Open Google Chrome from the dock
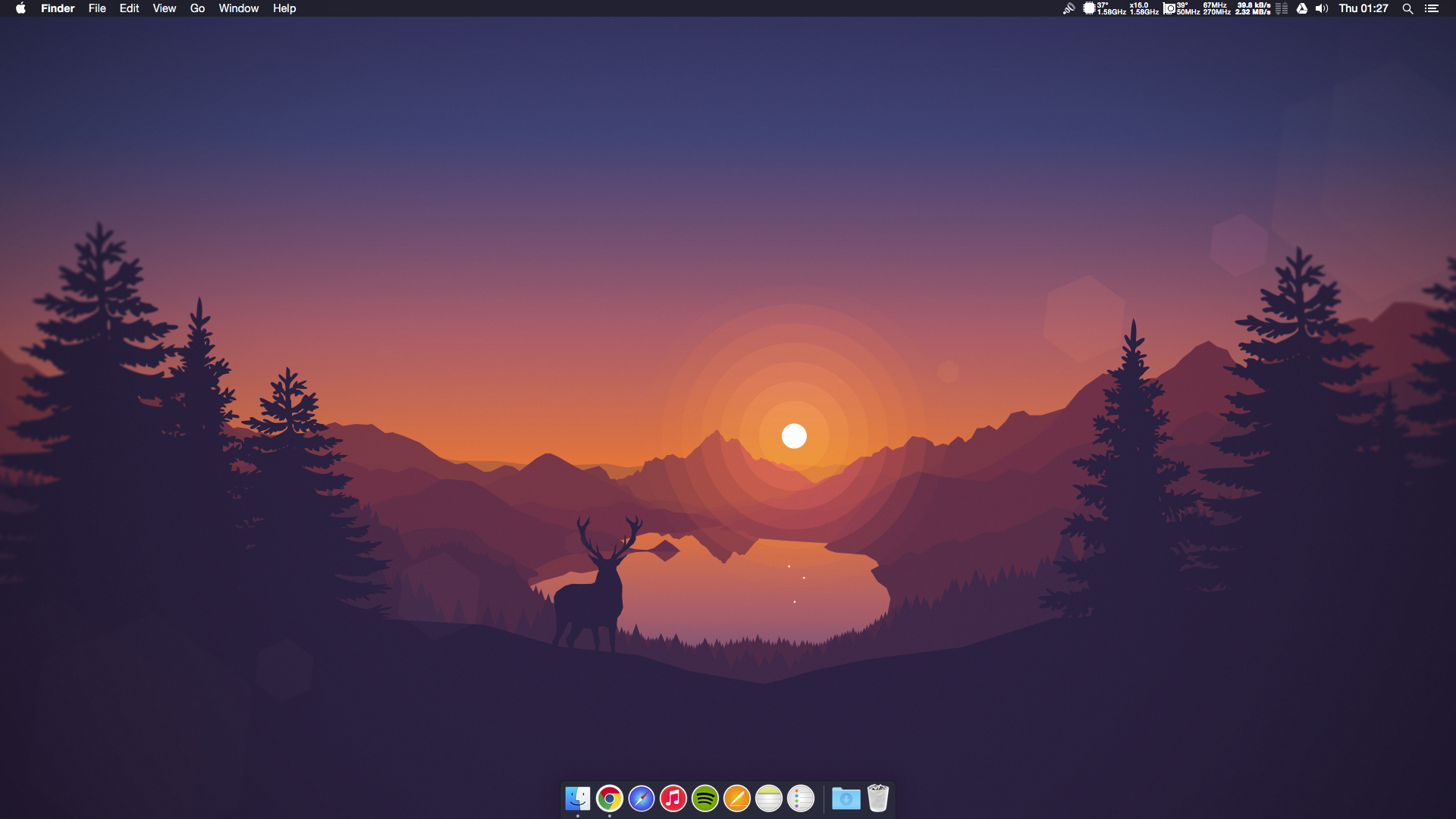Viewport: 1456px width, 819px height. point(609,798)
